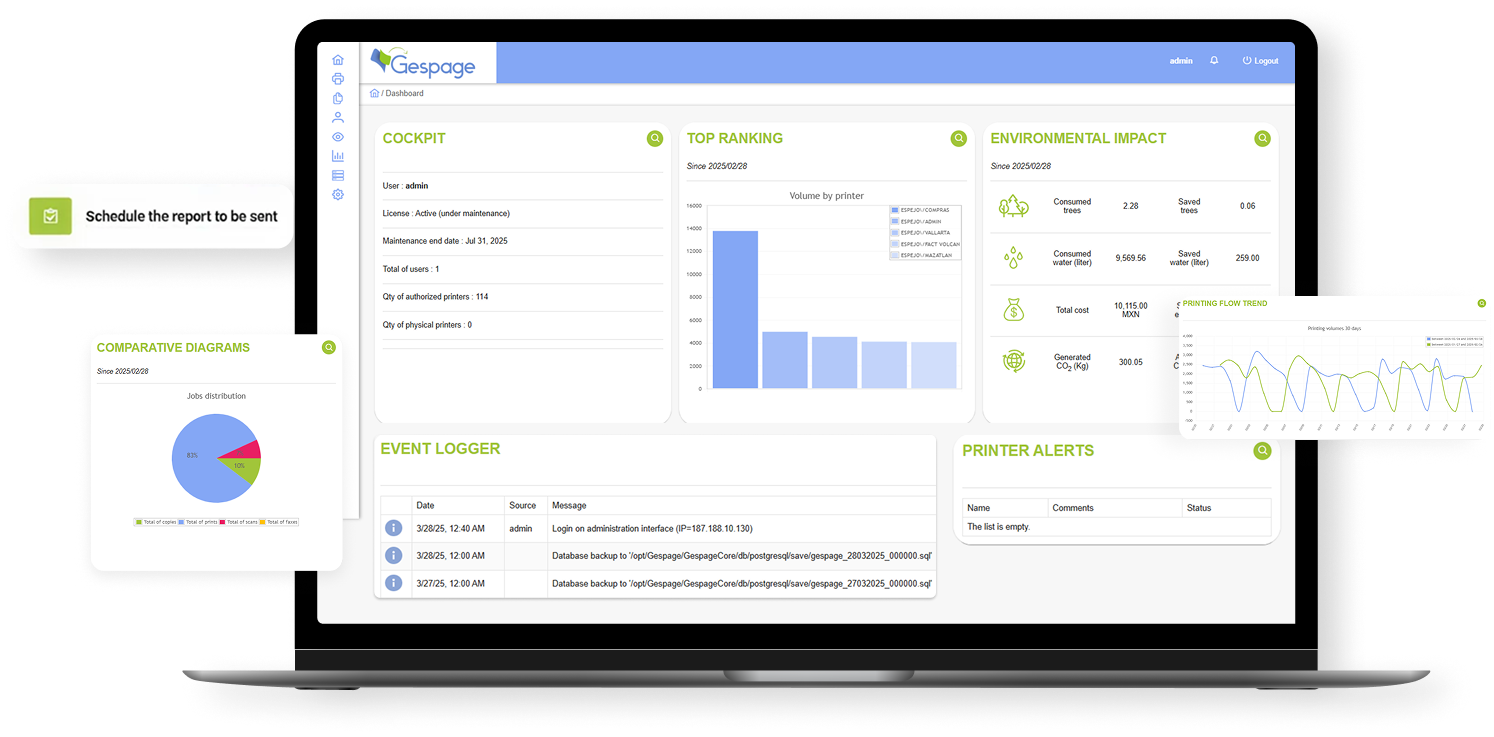Click 'Qty of authorized printers : 114'
Screen dimensions: 1494x737
coord(435,297)
